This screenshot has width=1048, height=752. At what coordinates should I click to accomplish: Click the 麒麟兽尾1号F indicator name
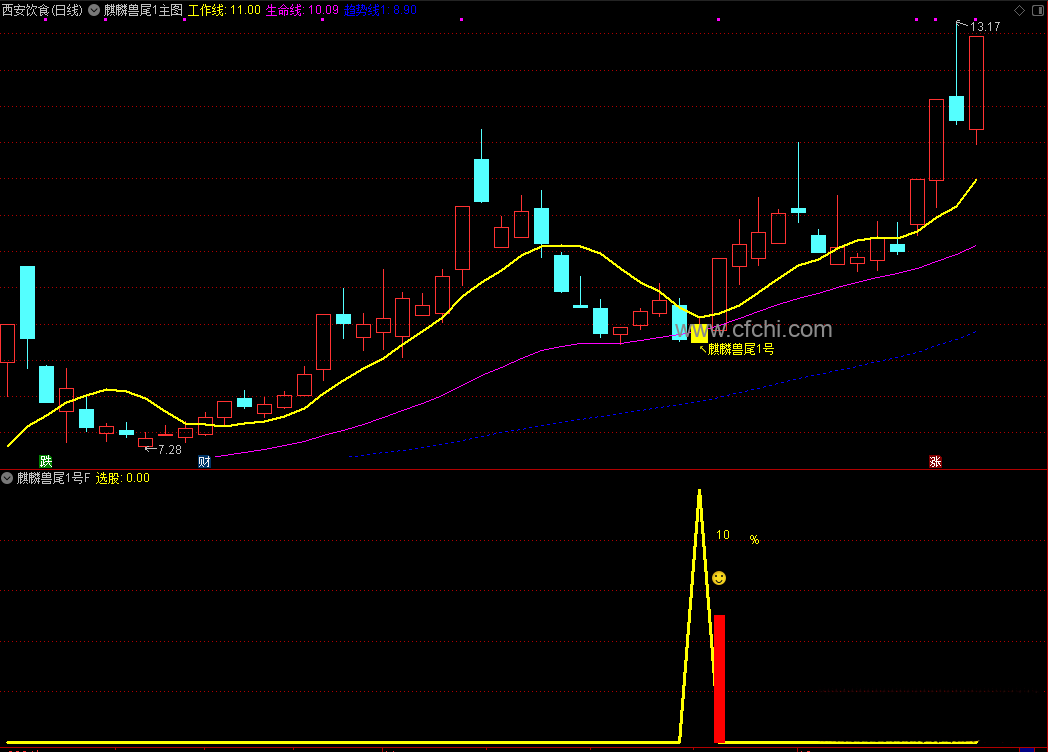[x=53, y=478]
